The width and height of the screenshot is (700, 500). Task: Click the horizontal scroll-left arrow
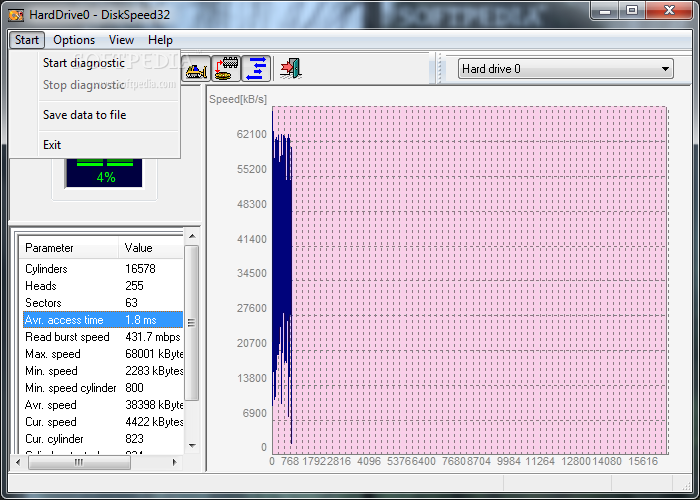coord(18,462)
